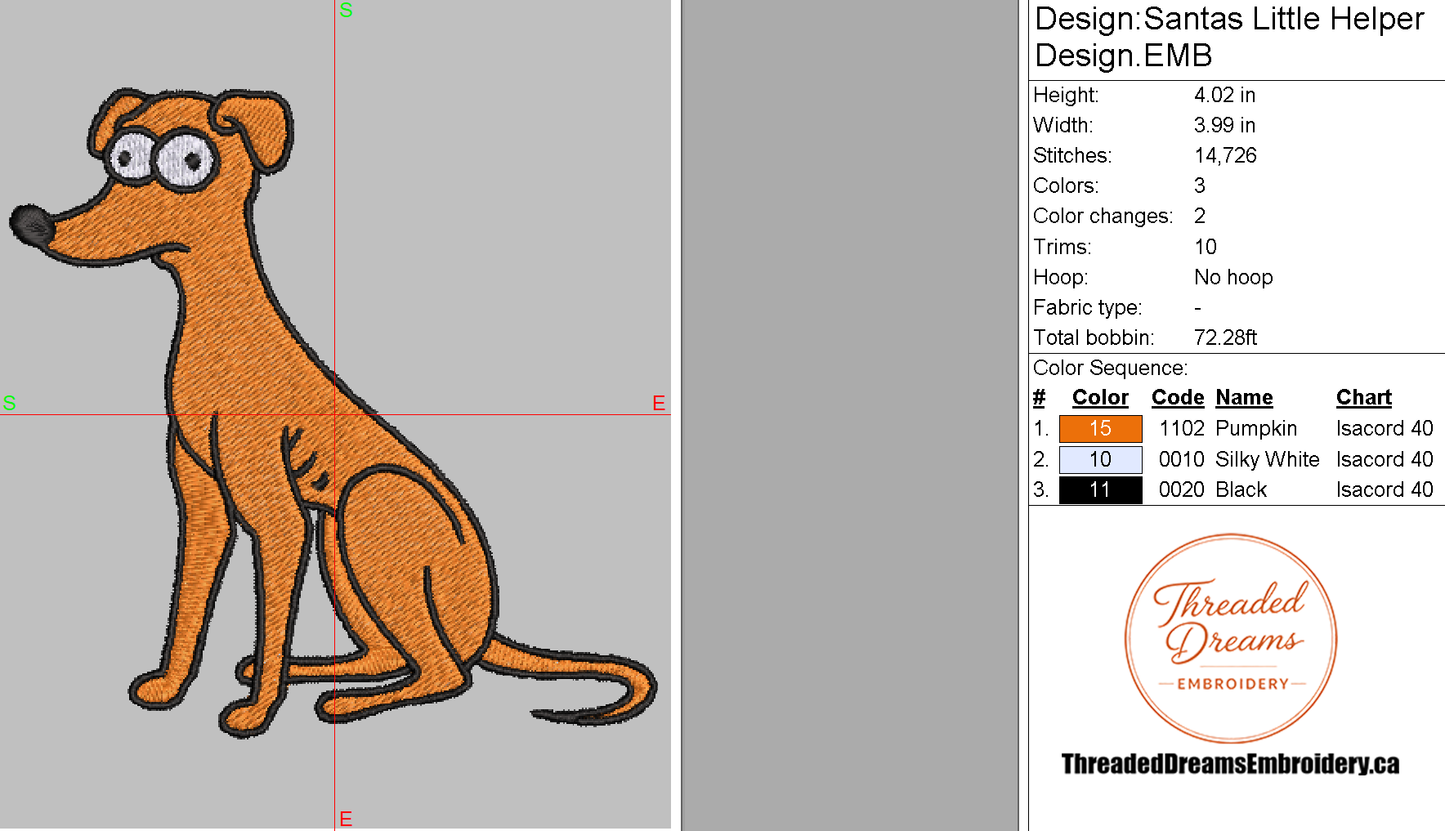Click 'Isacord 40' chart in Black row
The width and height of the screenshot is (1445, 831).
1385,490
